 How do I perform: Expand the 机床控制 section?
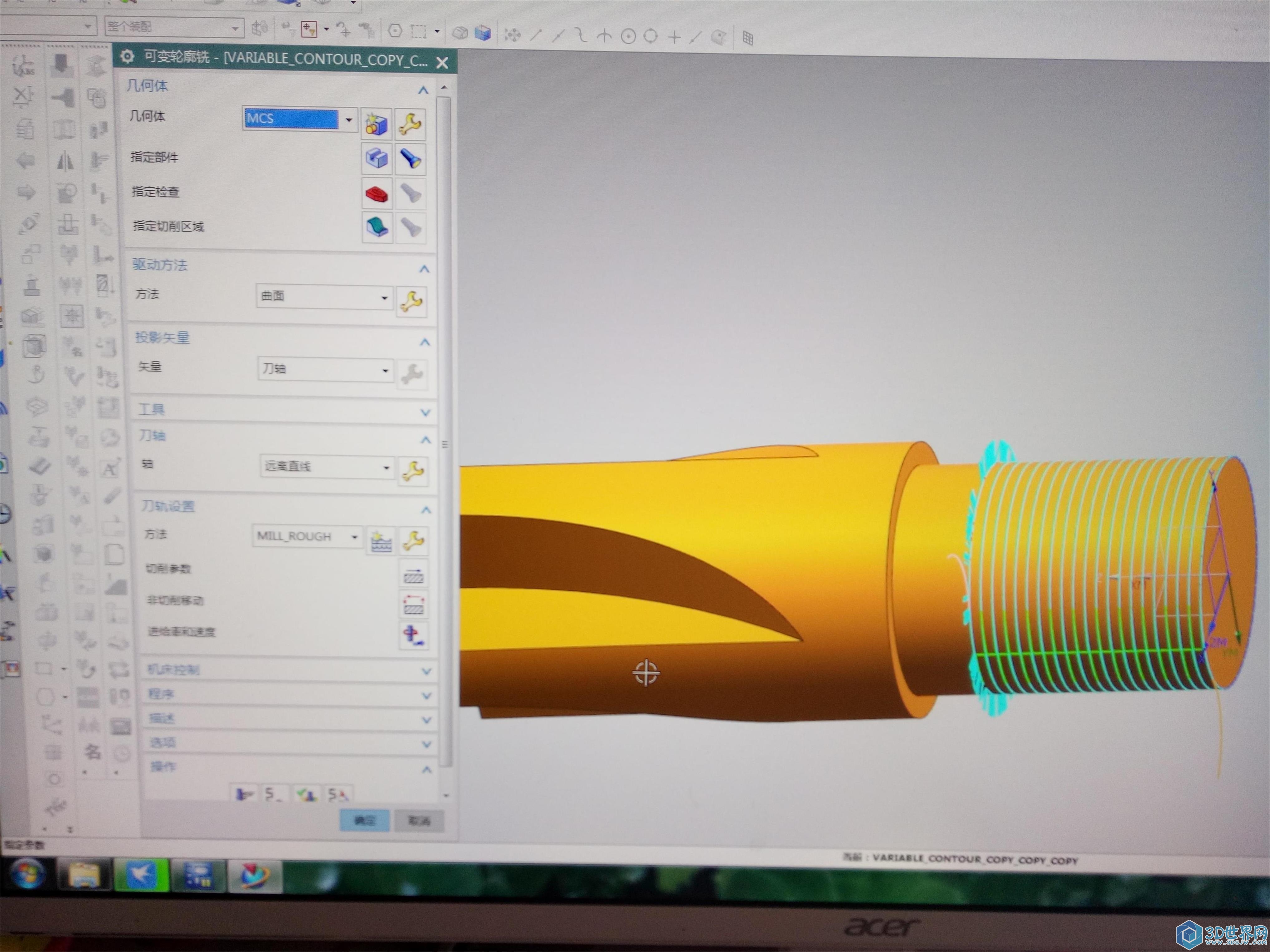coord(426,671)
